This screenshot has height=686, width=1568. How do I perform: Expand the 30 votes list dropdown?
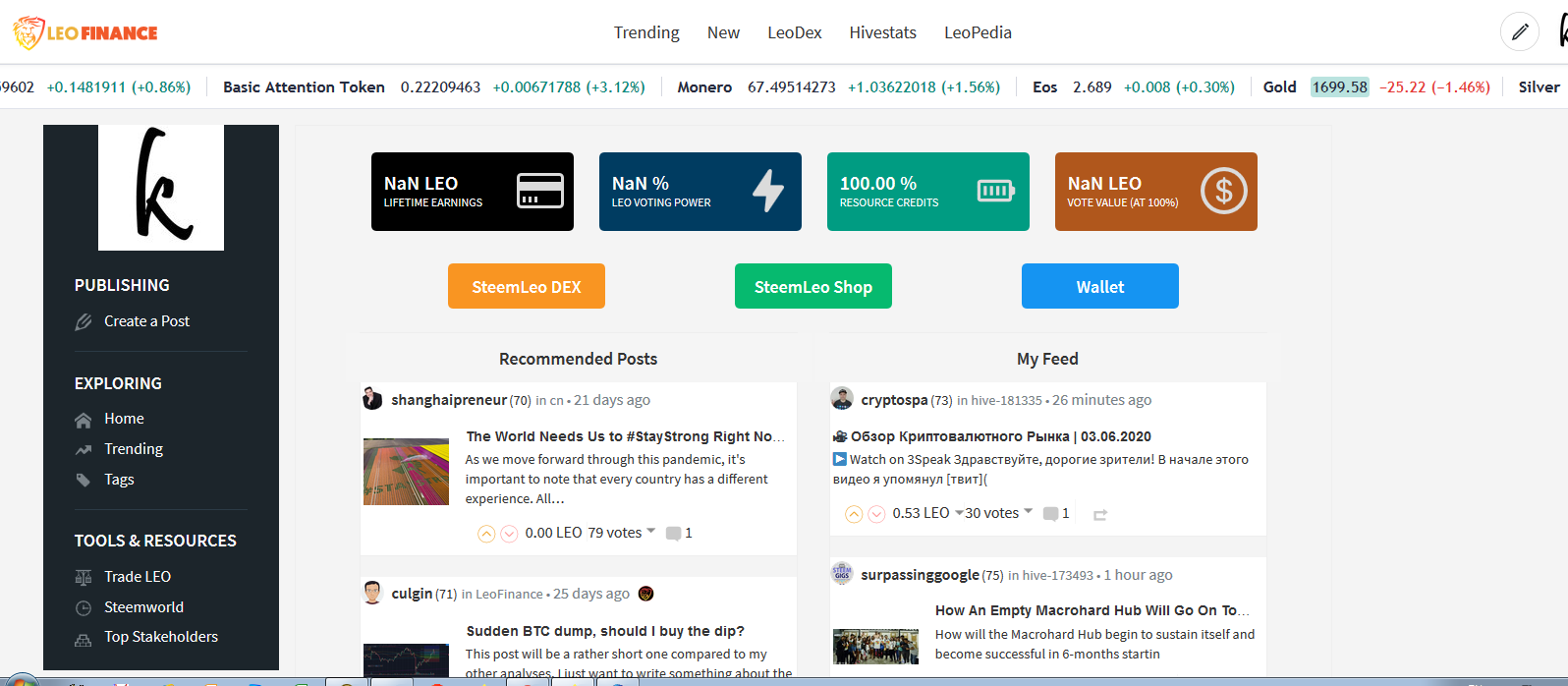1028,511
